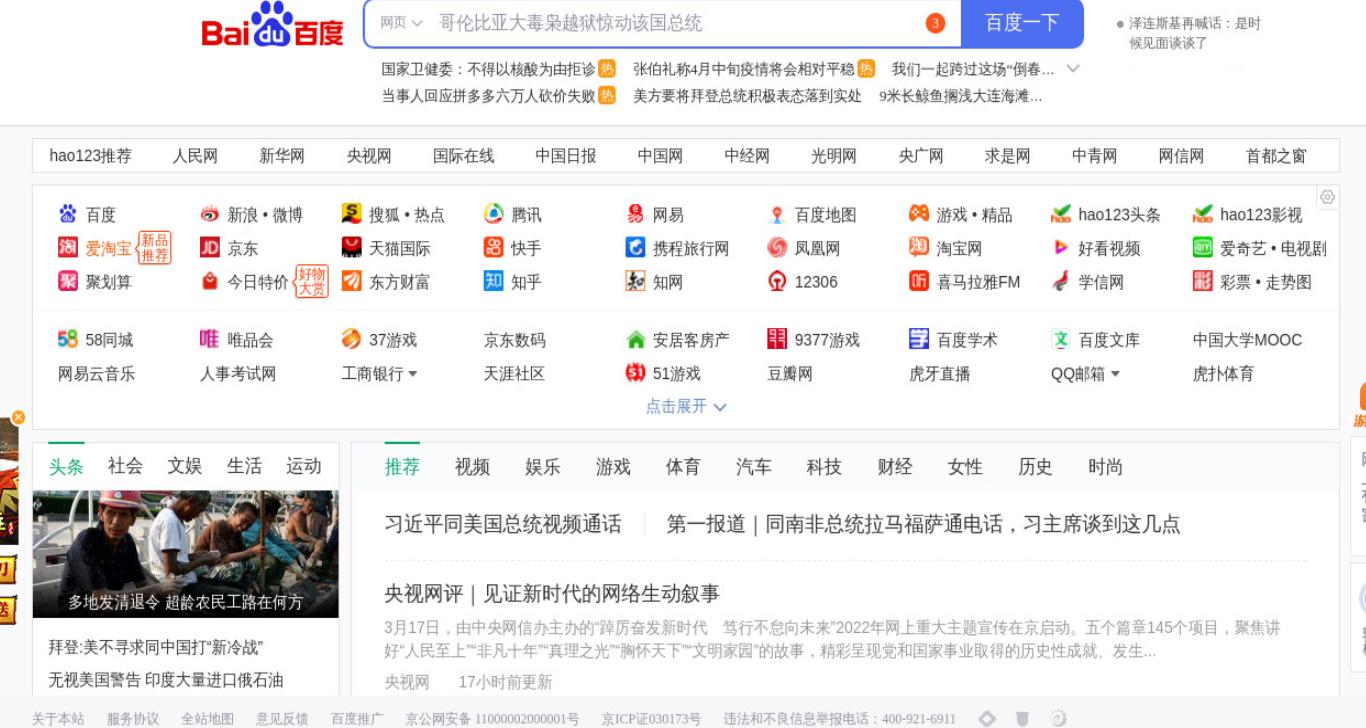Click the 知乎 icon
Screen dimensions: 1366x728
coord(493,281)
